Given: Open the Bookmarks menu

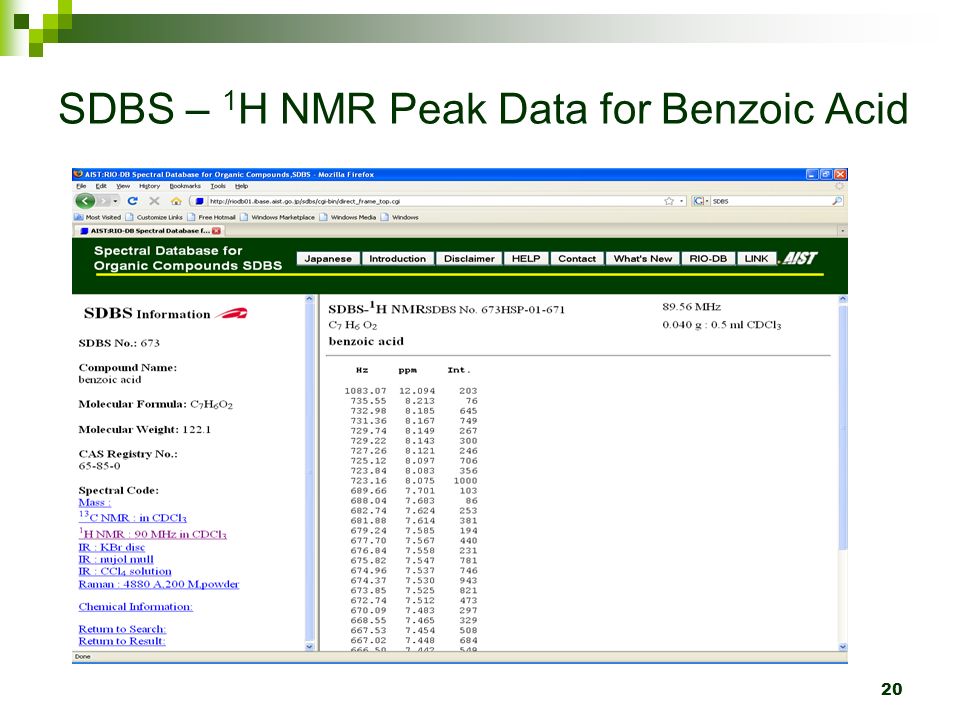Looking at the screenshot, I should click(185, 186).
